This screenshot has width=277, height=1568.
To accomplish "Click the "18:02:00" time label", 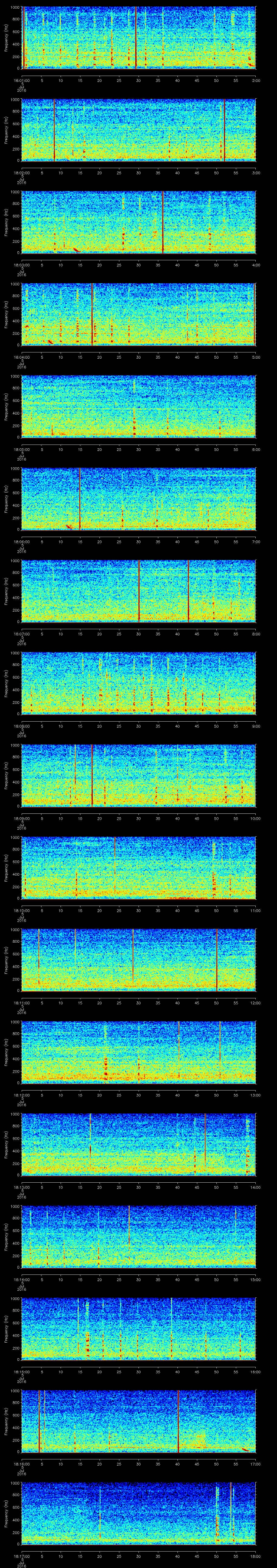I will pos(22,173).
